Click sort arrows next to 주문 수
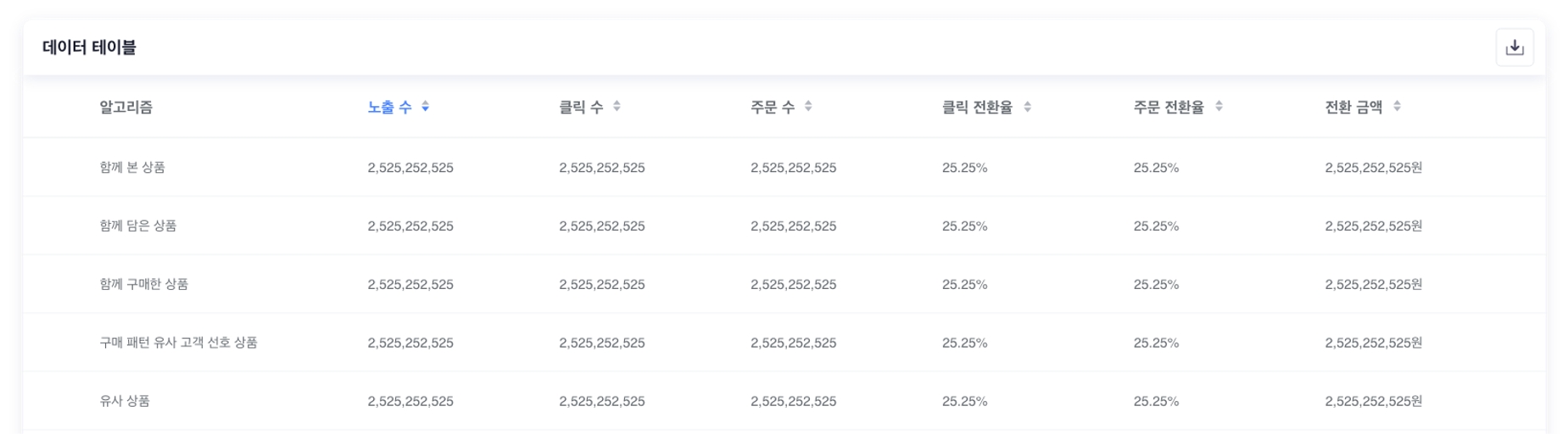This screenshot has width=1568, height=434. [808, 107]
